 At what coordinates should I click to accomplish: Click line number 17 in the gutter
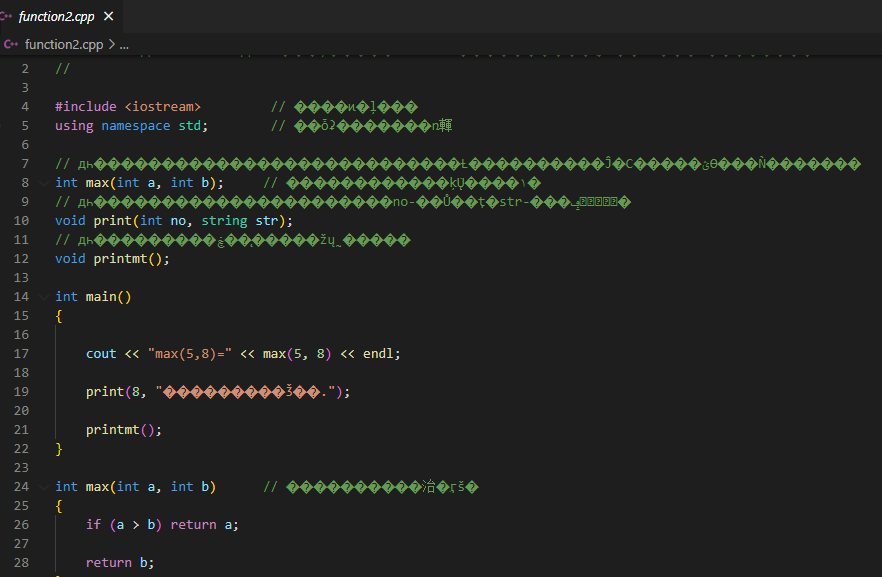click(x=21, y=354)
